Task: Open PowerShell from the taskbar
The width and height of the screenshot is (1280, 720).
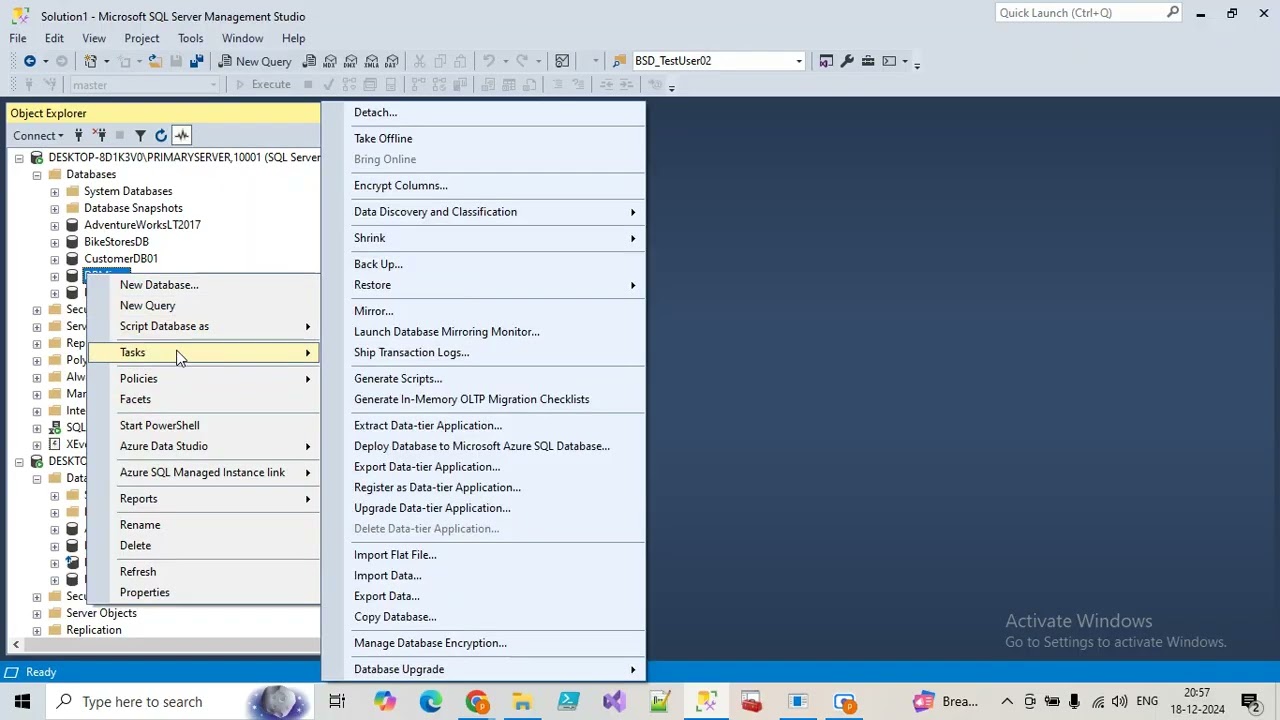Action: 568,701
